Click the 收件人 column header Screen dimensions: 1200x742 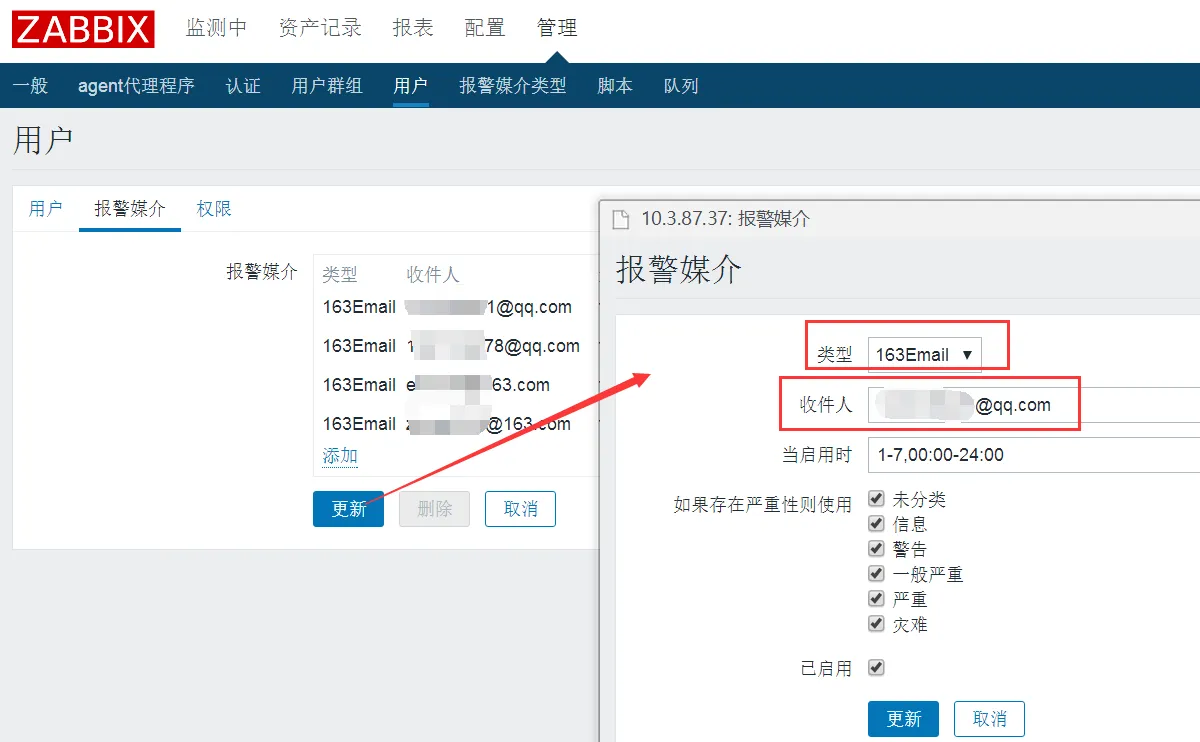tap(433, 274)
